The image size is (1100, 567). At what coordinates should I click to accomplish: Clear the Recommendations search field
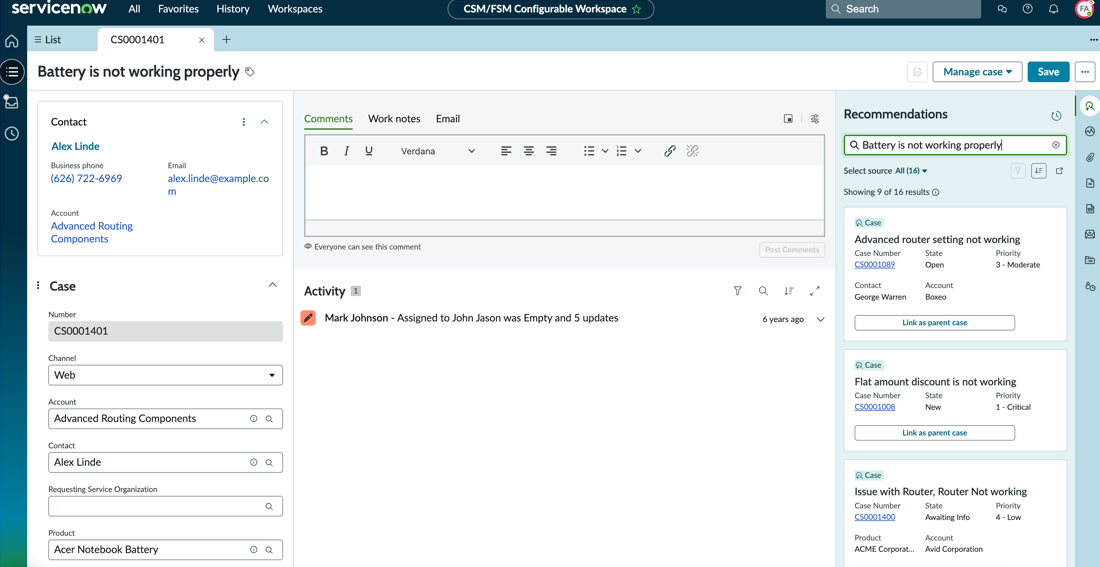[x=1056, y=145]
